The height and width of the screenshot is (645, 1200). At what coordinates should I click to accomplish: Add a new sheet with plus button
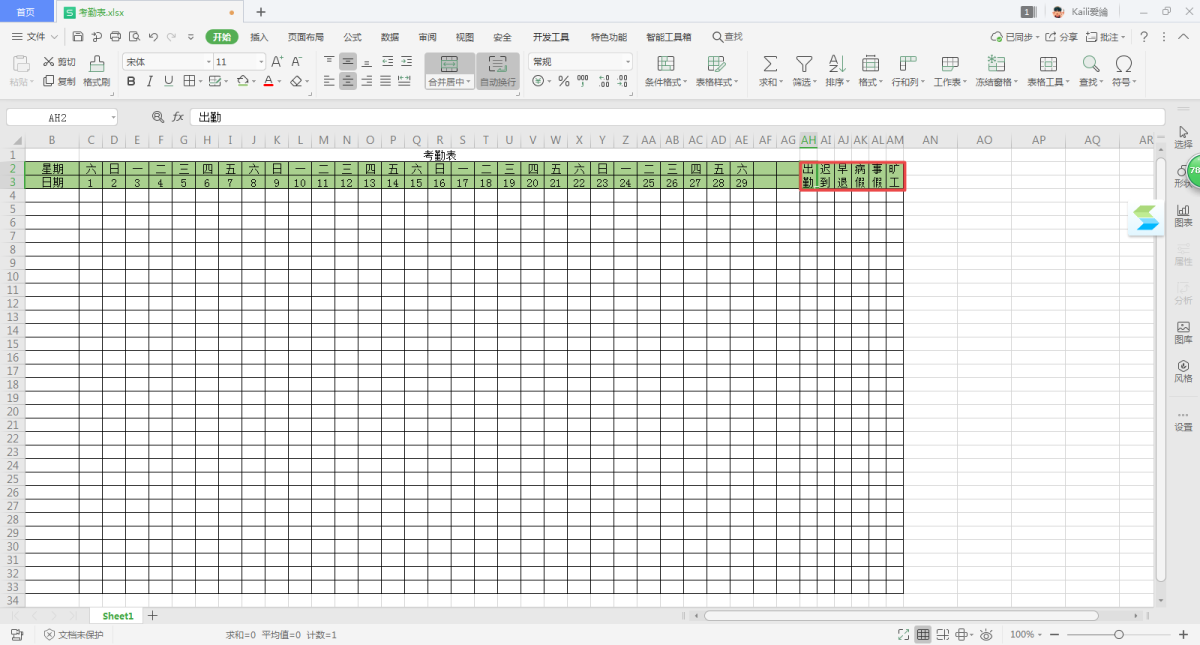coord(153,616)
